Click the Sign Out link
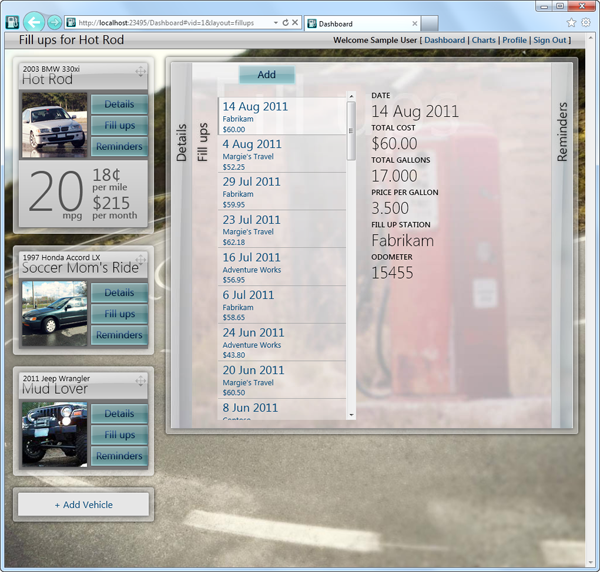The image size is (600, 572). (x=549, y=40)
